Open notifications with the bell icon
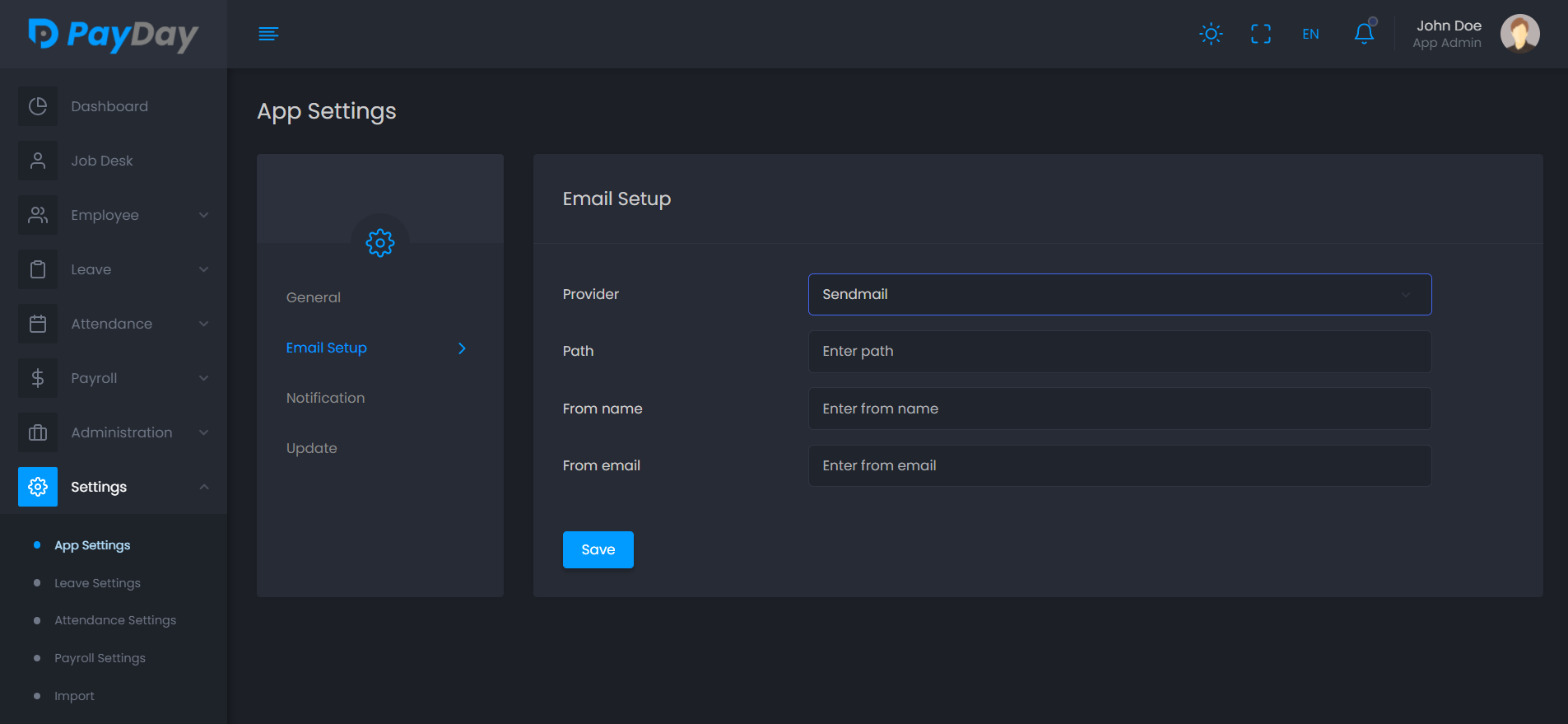 coord(1364,34)
